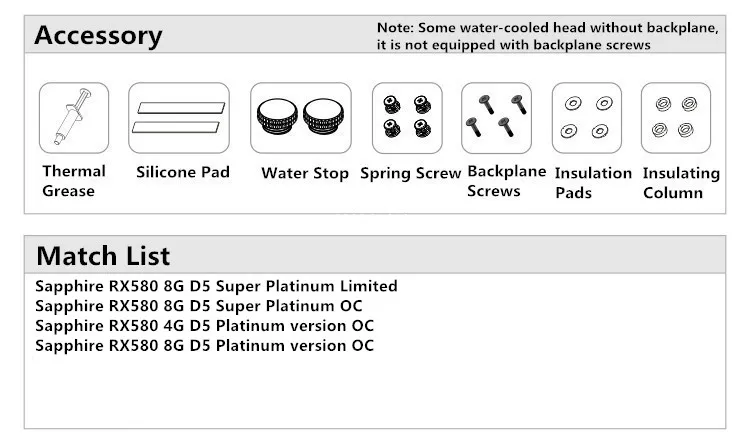Click the Accessory section heading
Viewport: 750px width, 444px height.
(x=99, y=35)
